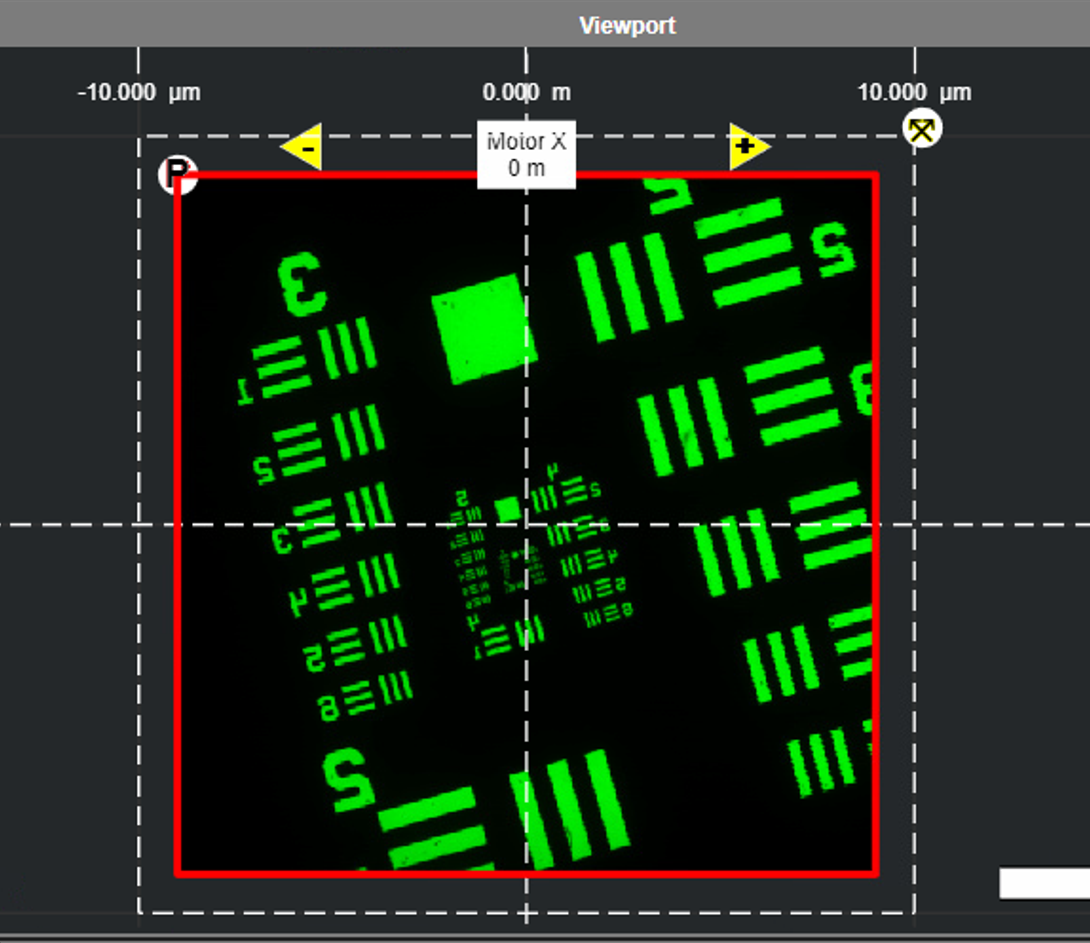1090x943 pixels.
Task: Click the tall vertical bars left of the upper-right S
Action: (629, 285)
